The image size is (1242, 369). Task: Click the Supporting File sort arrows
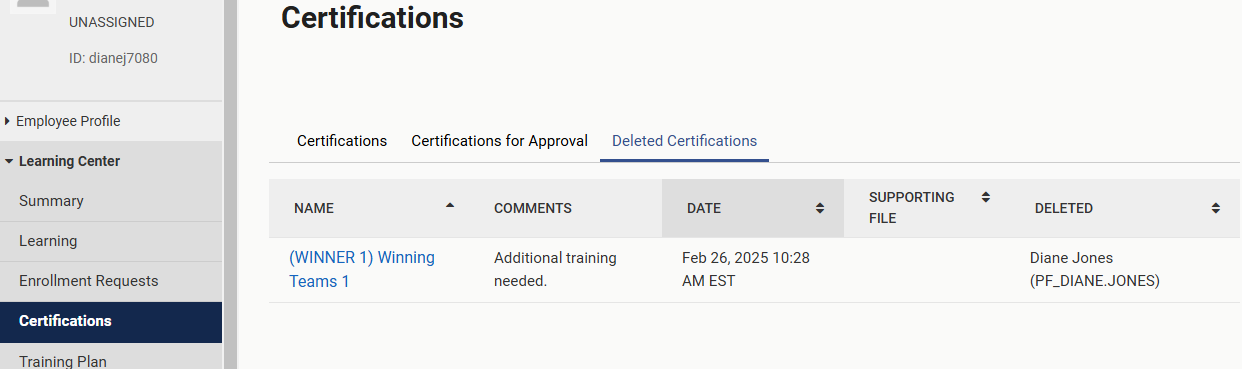[986, 197]
